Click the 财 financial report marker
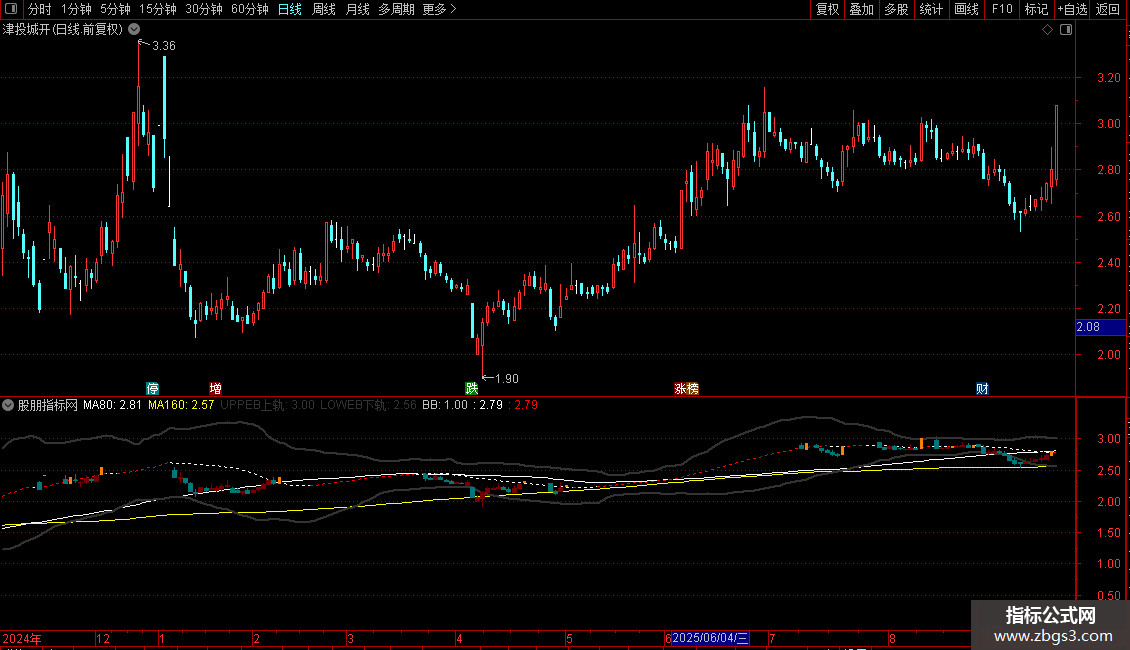 click(982, 388)
